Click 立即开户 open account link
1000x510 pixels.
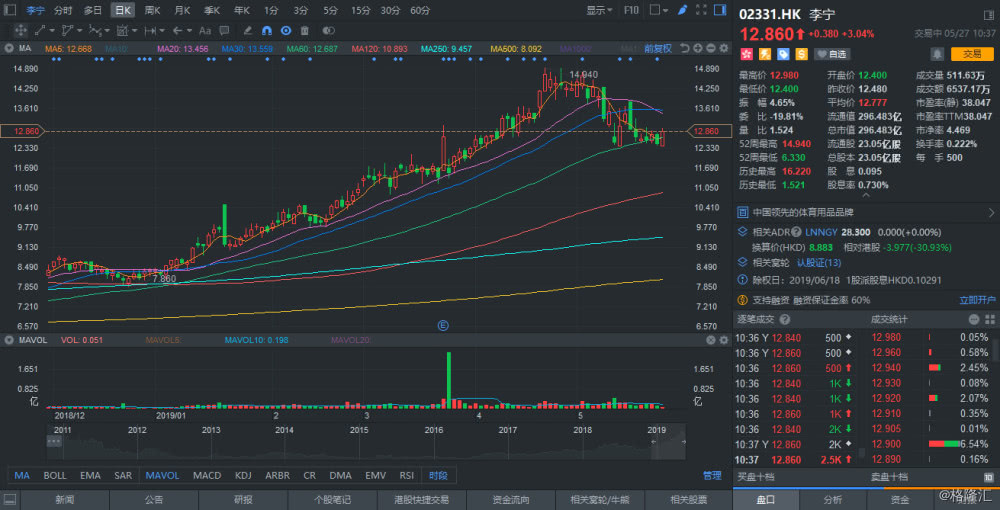pos(977,300)
